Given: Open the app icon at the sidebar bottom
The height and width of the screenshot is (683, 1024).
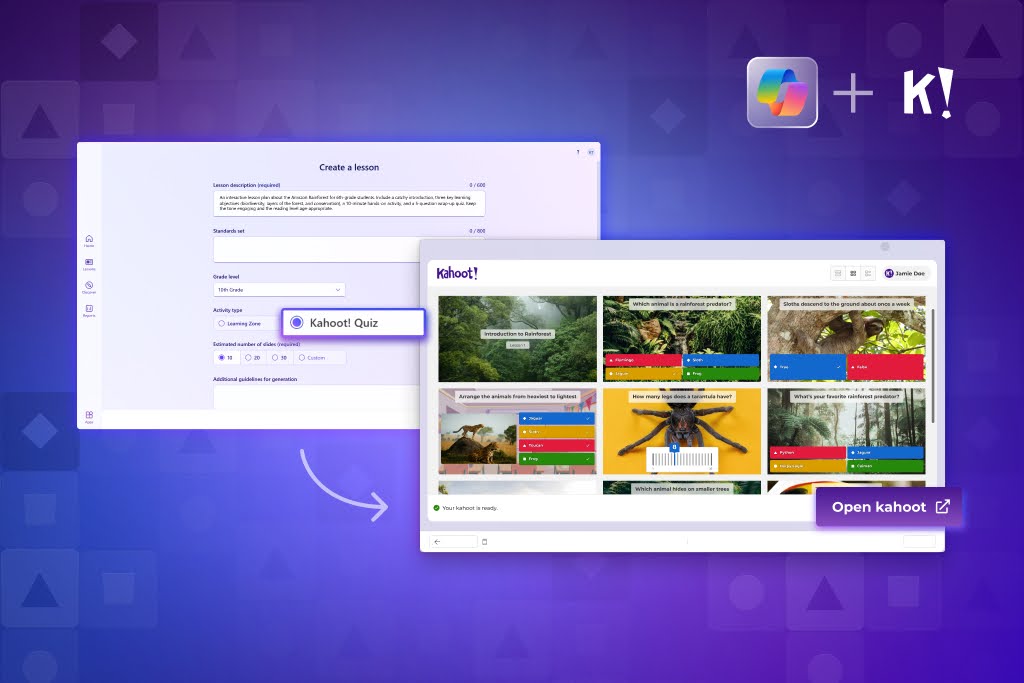Looking at the screenshot, I should pos(89,413).
